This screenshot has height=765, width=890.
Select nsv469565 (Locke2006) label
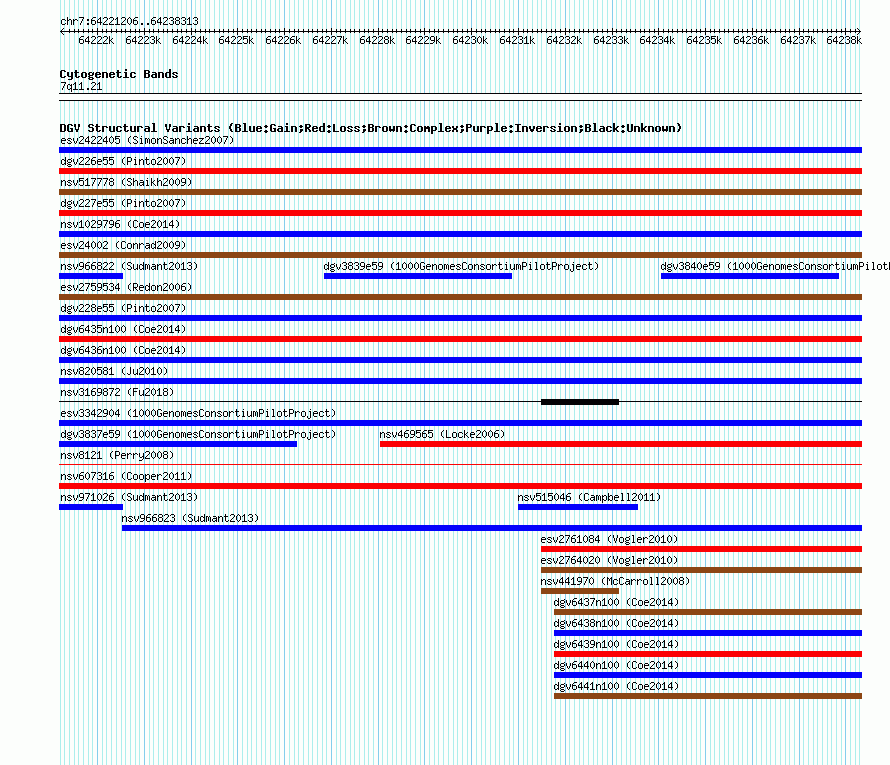[442, 434]
